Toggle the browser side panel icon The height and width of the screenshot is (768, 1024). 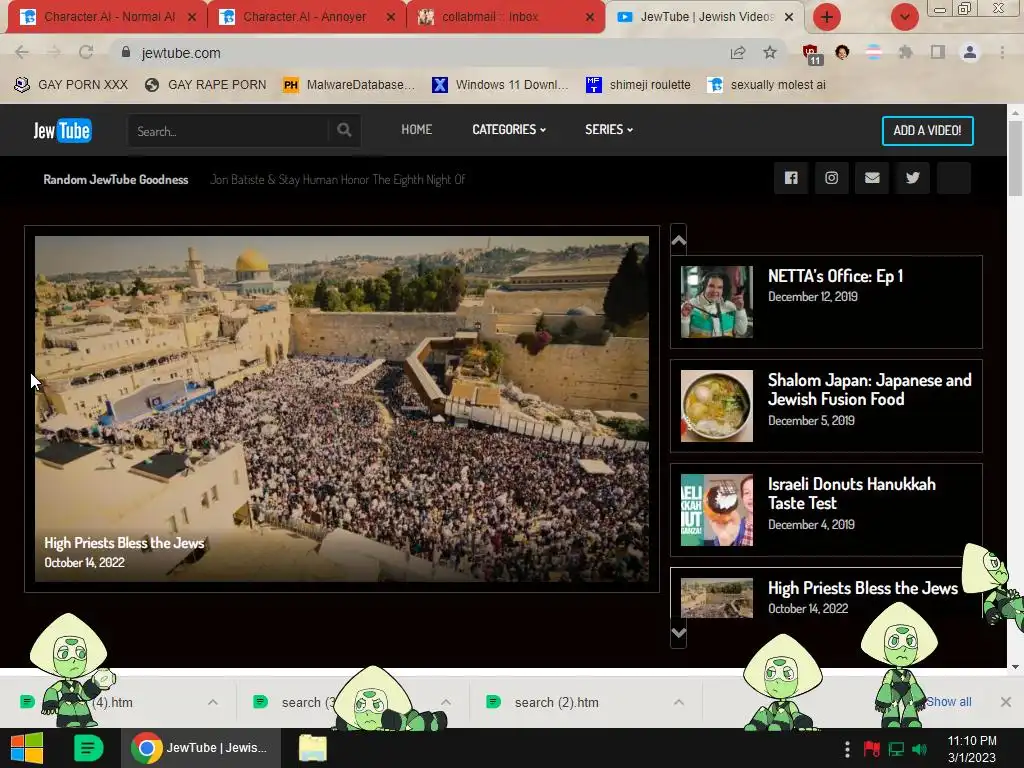point(938,52)
